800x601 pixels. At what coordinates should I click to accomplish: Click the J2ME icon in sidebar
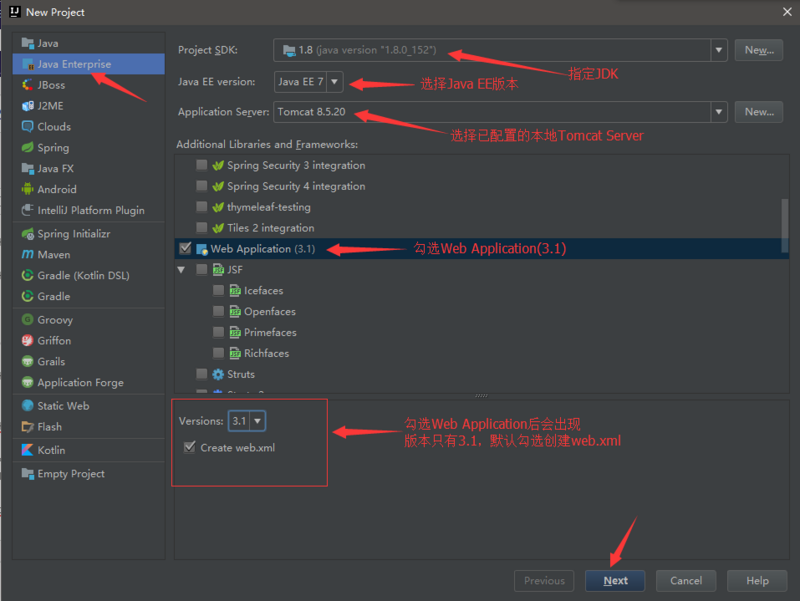(x=28, y=106)
